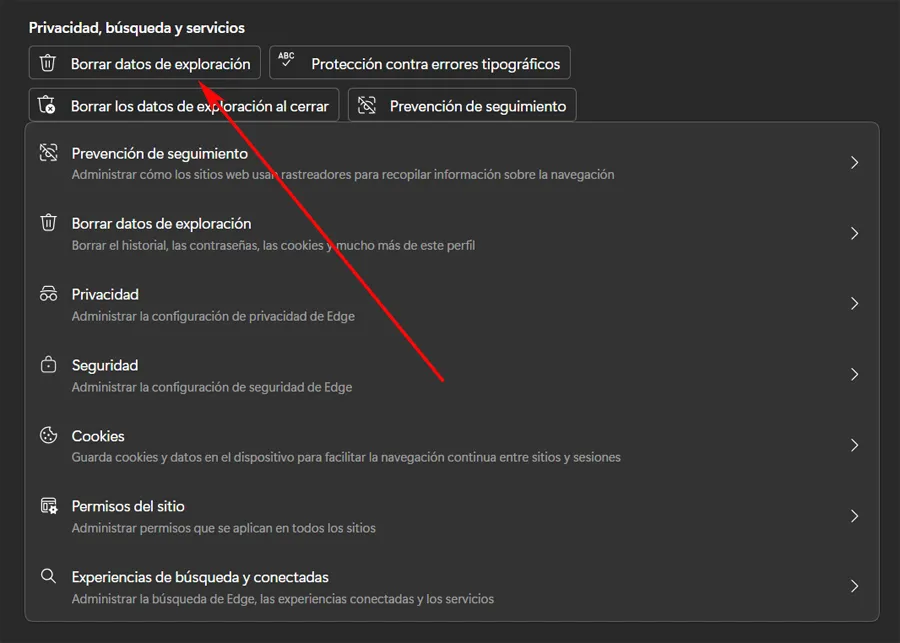
Task: Expand the Permisos del sitio chevron
Action: (x=855, y=516)
